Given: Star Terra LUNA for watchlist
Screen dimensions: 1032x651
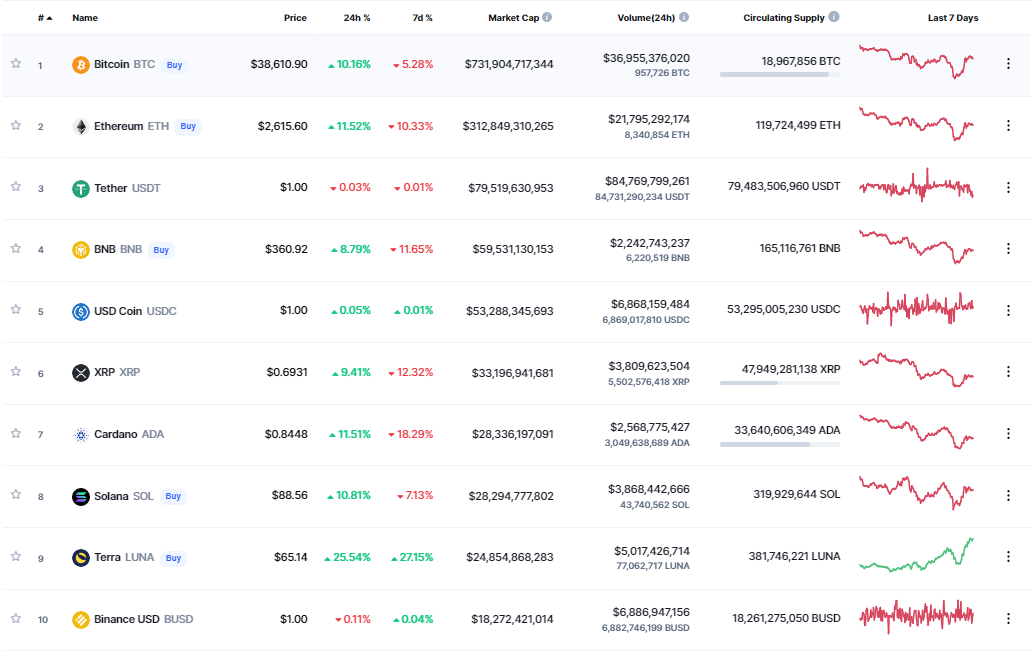Looking at the screenshot, I should click(16, 556).
